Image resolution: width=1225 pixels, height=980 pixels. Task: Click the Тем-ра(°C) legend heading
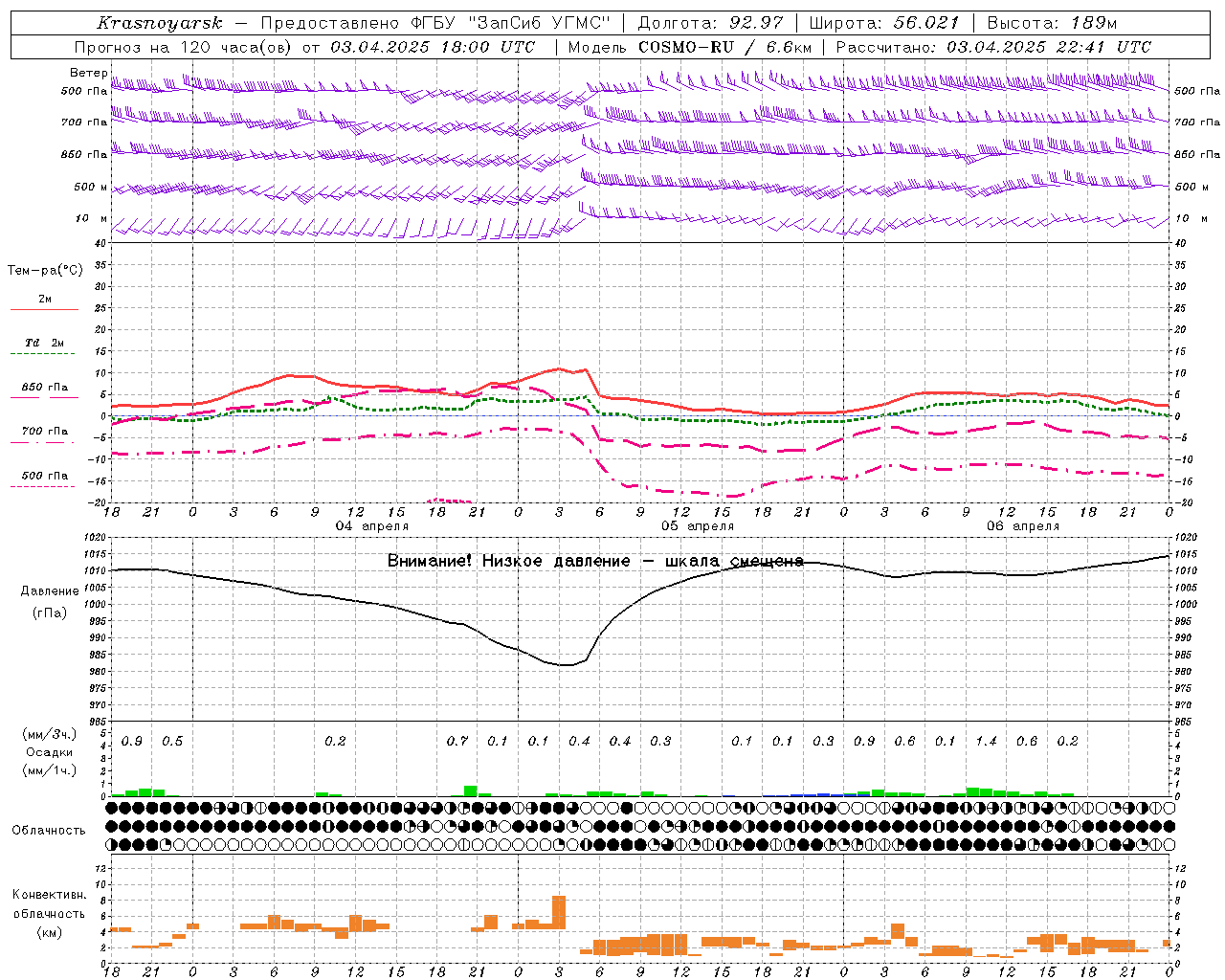coord(45,271)
